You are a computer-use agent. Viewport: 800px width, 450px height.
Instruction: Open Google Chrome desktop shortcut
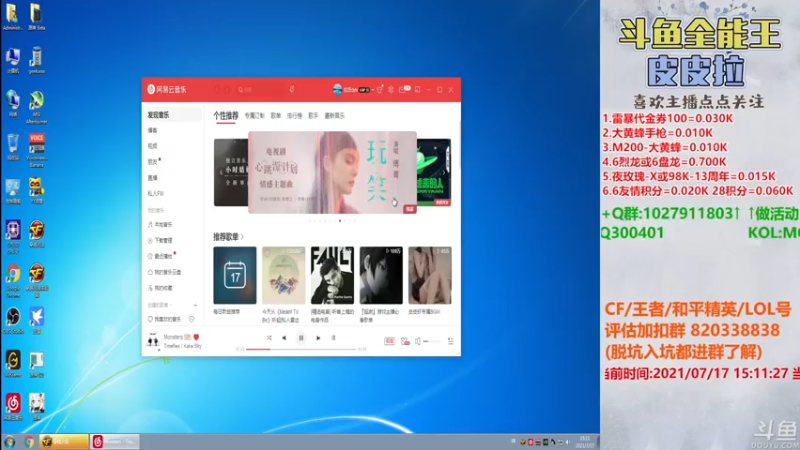(x=13, y=280)
